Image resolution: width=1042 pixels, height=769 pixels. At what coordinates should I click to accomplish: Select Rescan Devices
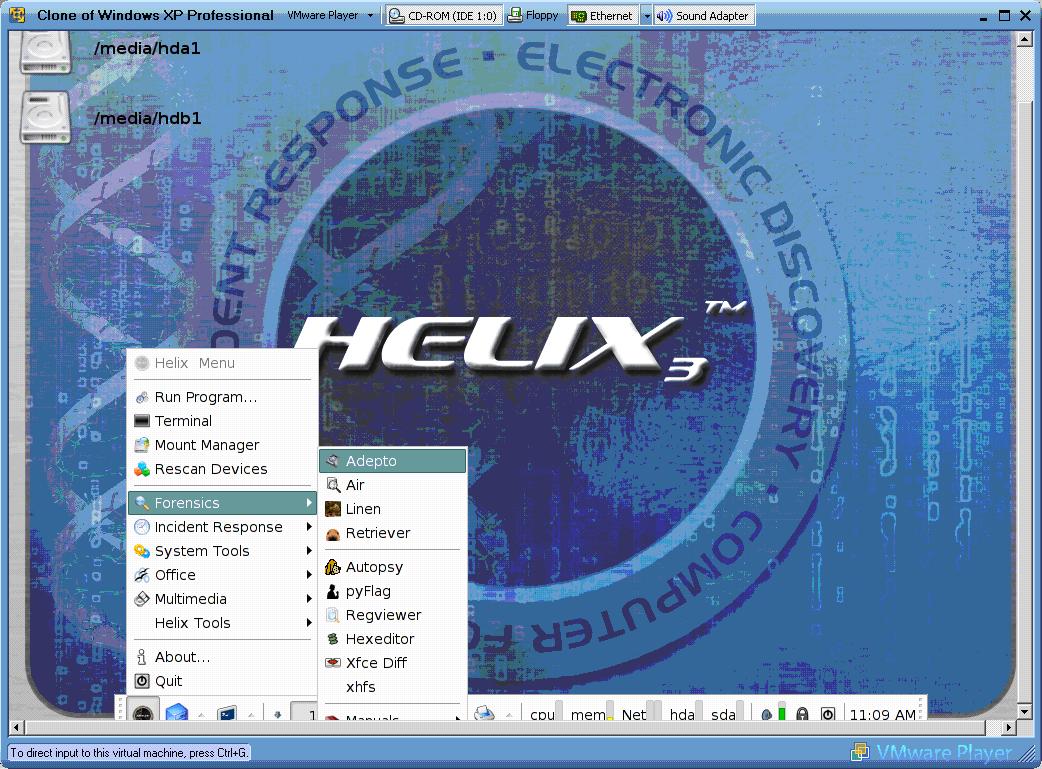point(222,469)
